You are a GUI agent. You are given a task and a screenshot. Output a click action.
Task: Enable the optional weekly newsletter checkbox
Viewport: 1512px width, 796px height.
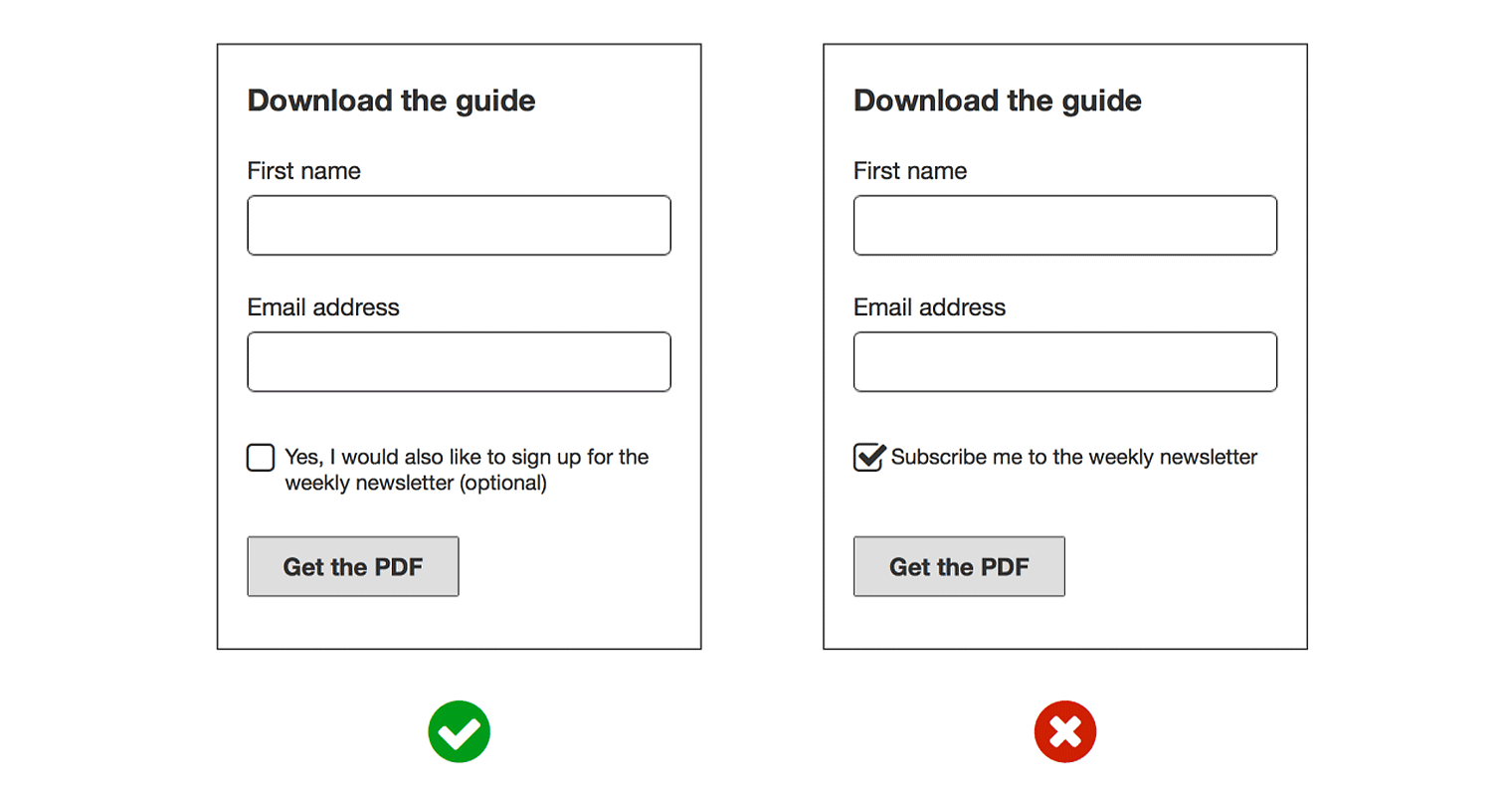pos(261,458)
